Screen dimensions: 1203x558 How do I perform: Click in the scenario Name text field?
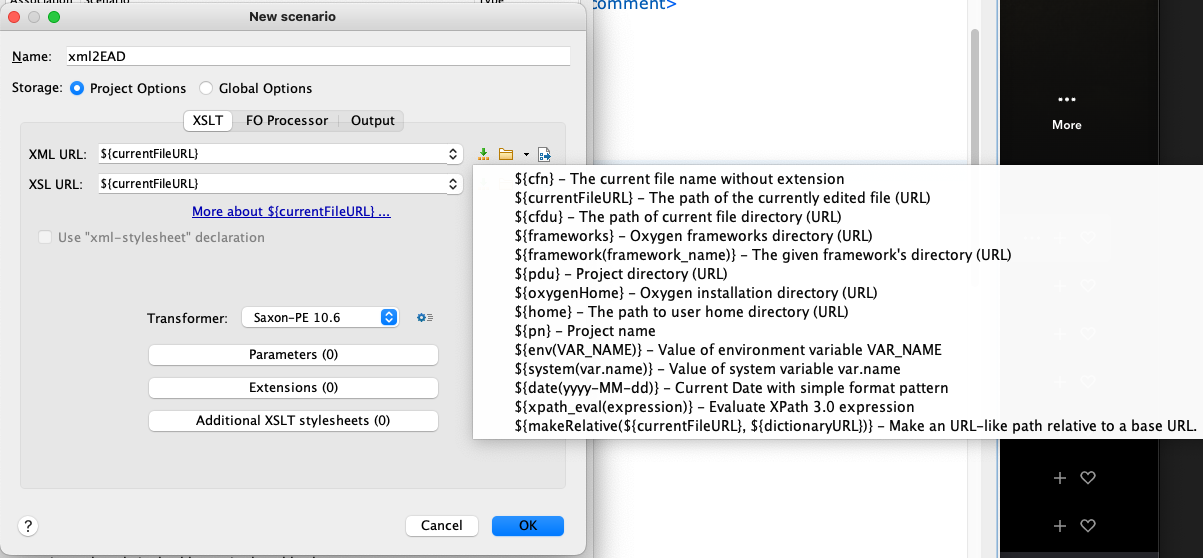(x=318, y=56)
